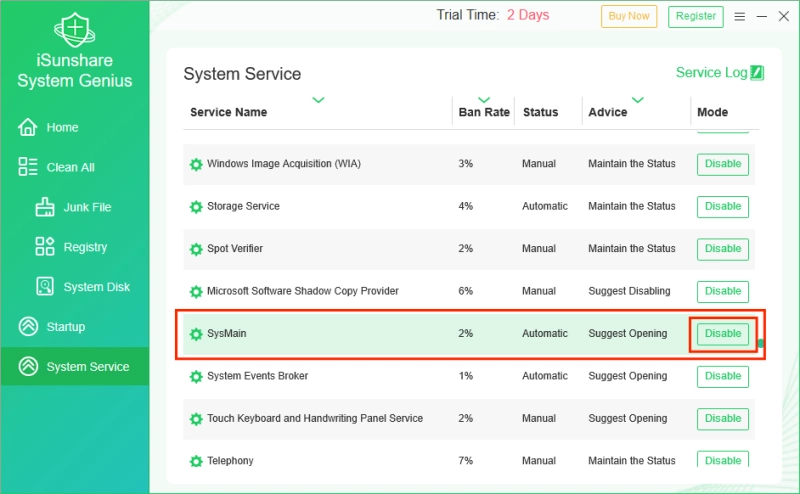Click the System Service page heading

click(x=242, y=74)
